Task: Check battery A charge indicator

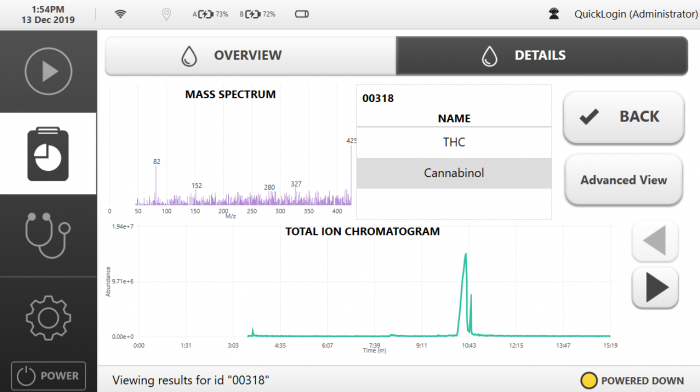Action: tap(210, 14)
